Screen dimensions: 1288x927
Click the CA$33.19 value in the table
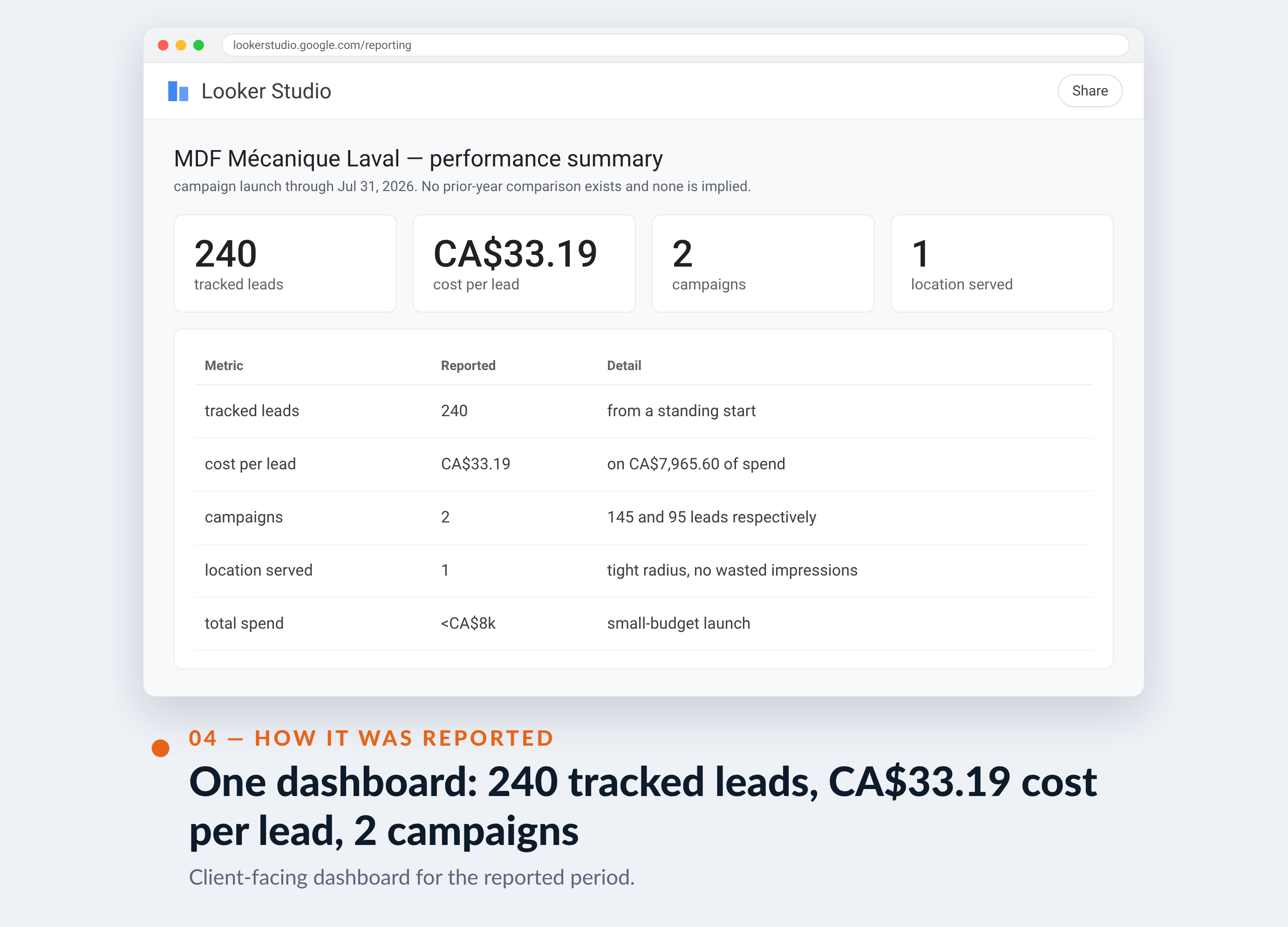[x=475, y=464]
